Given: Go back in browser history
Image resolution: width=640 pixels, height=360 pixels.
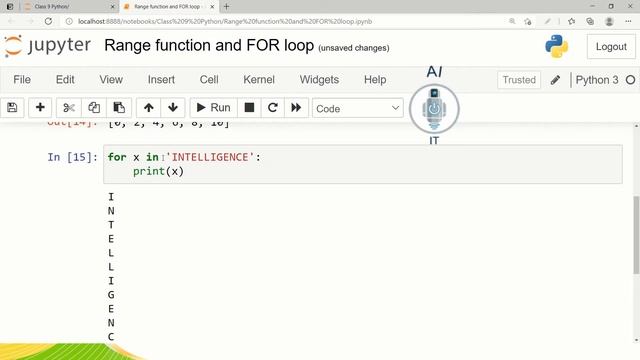Looking at the screenshot, I should [x=11, y=21].
